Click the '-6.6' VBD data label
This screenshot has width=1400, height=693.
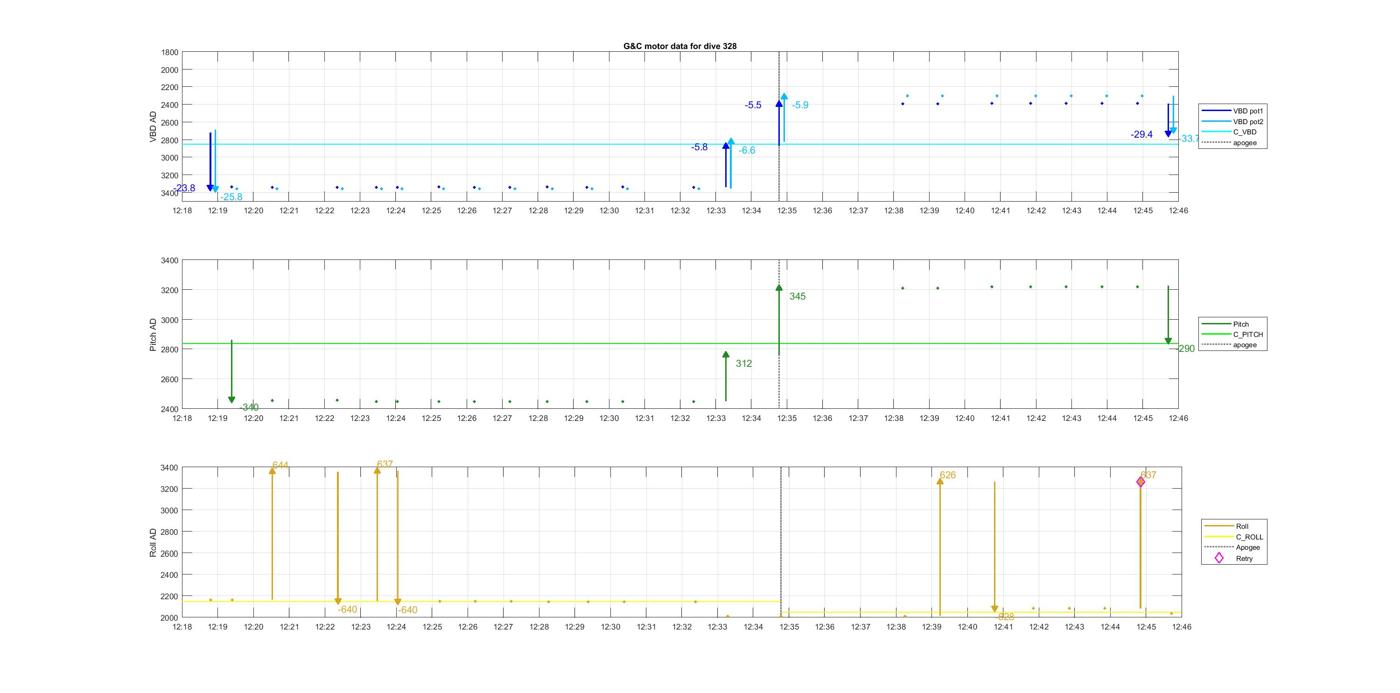[747, 150]
